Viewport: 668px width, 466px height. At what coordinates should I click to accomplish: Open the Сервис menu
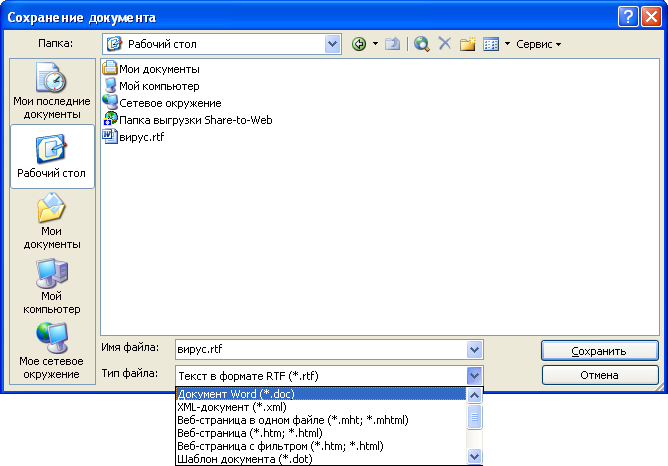(538, 44)
